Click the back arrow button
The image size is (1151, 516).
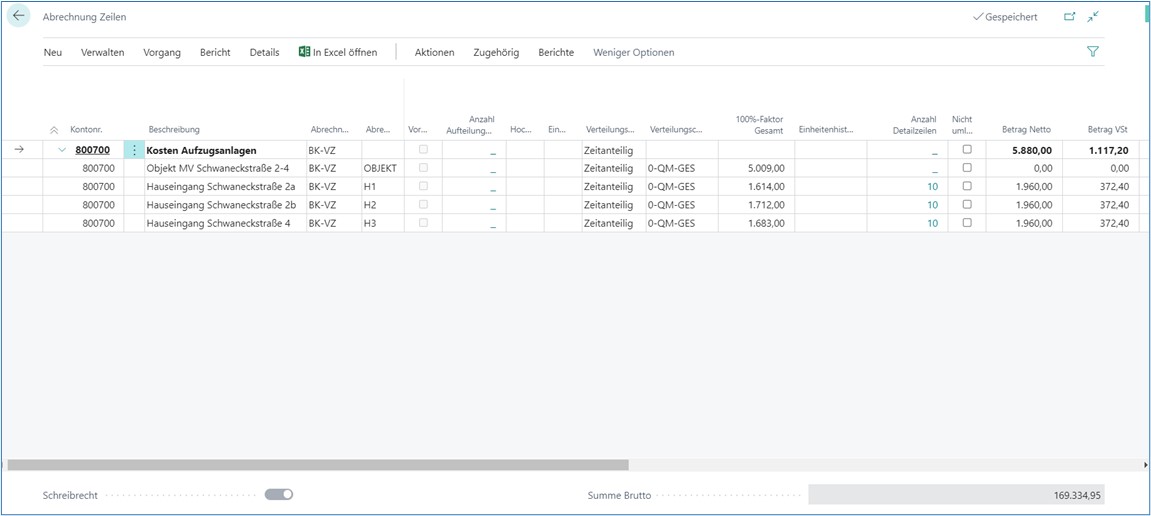pyautogui.click(x=18, y=17)
